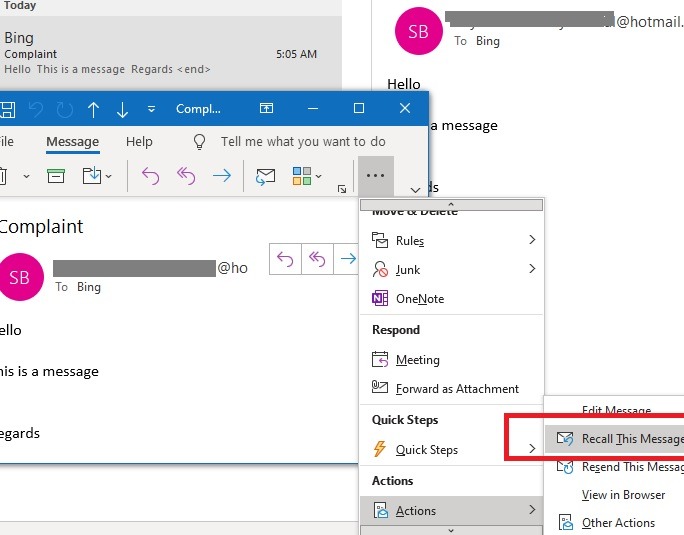Click the SB avatar in reading pane
This screenshot has height=535, width=684.
tap(418, 31)
